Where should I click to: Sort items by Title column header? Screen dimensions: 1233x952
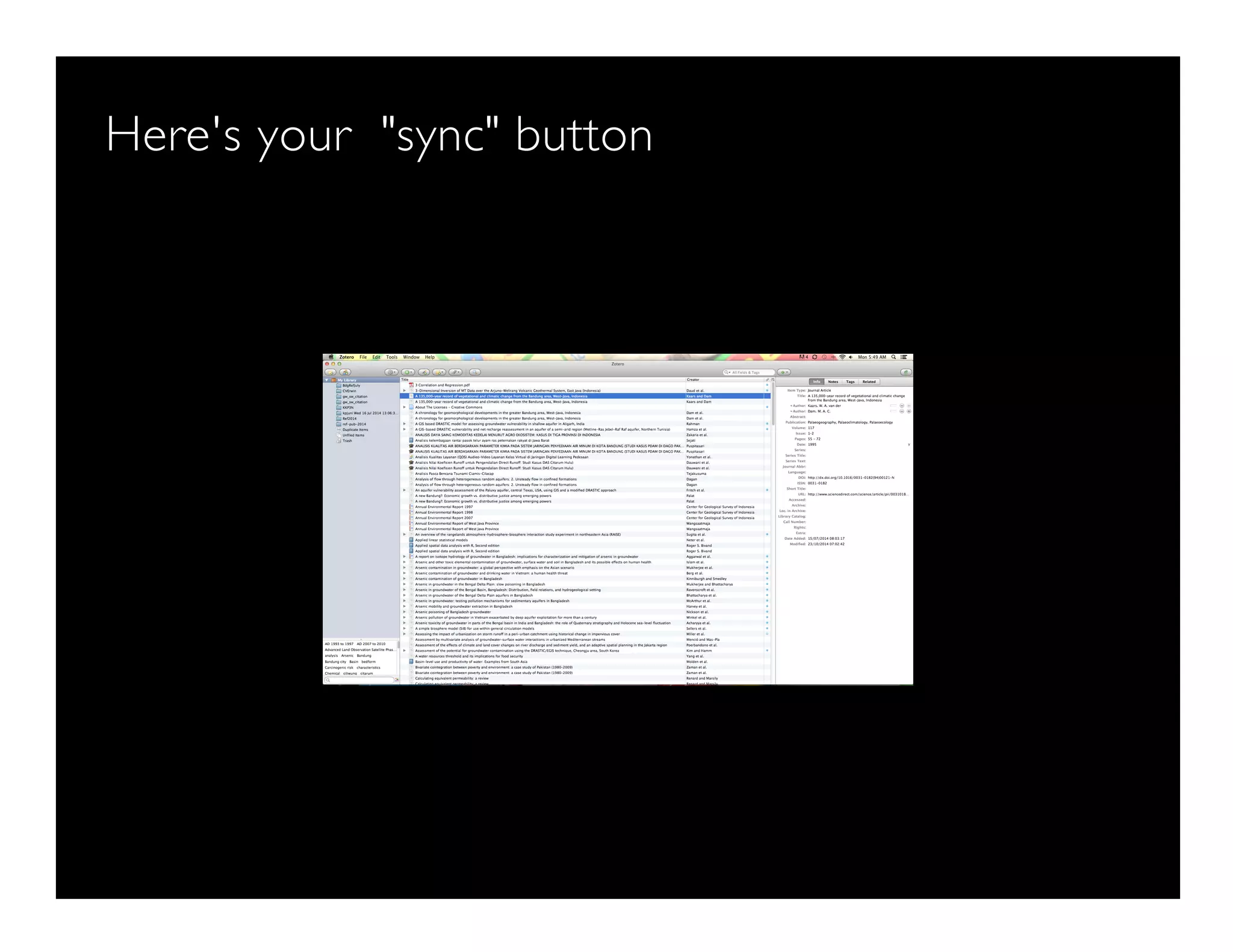pos(542,380)
